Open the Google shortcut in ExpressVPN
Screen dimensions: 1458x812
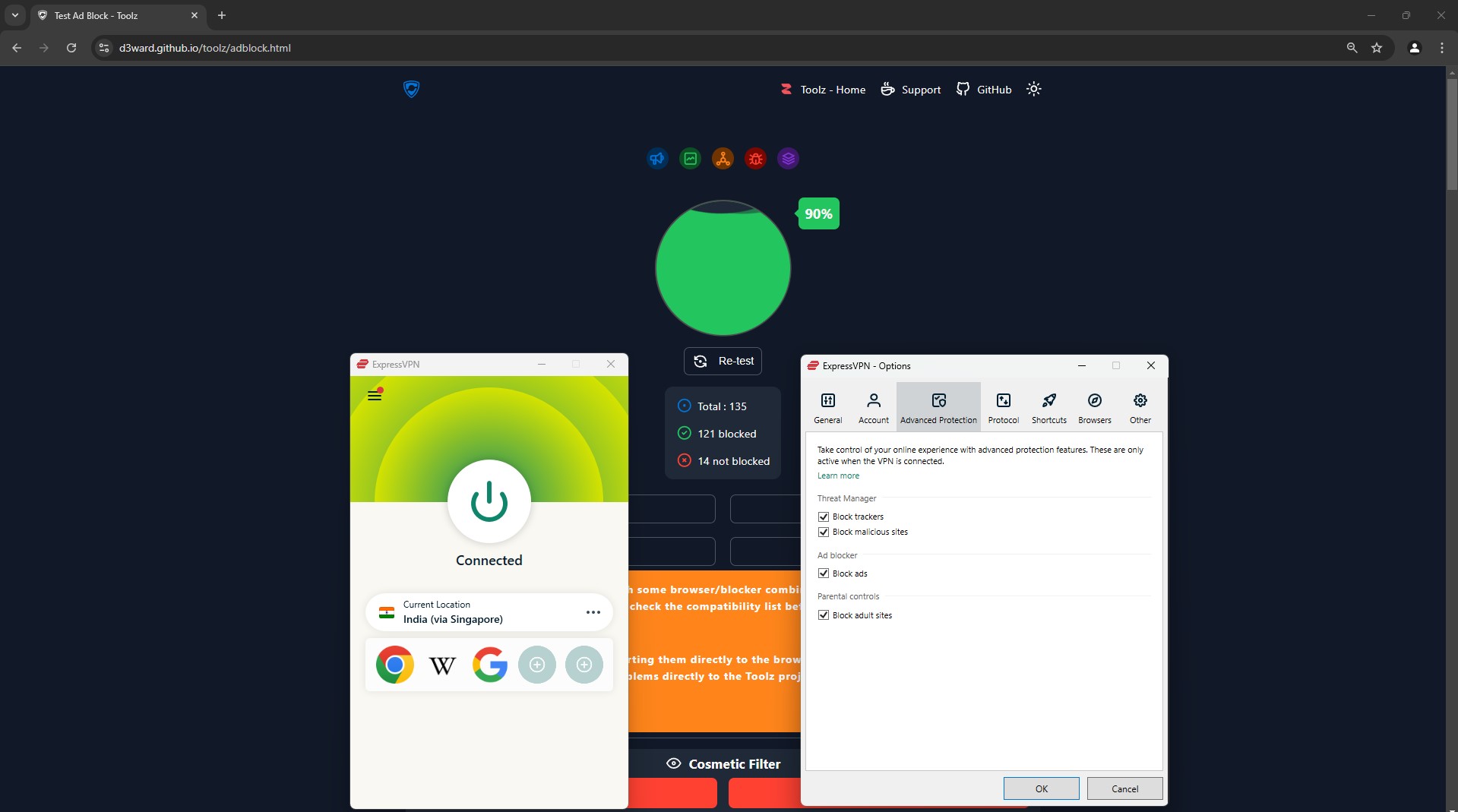click(x=490, y=665)
